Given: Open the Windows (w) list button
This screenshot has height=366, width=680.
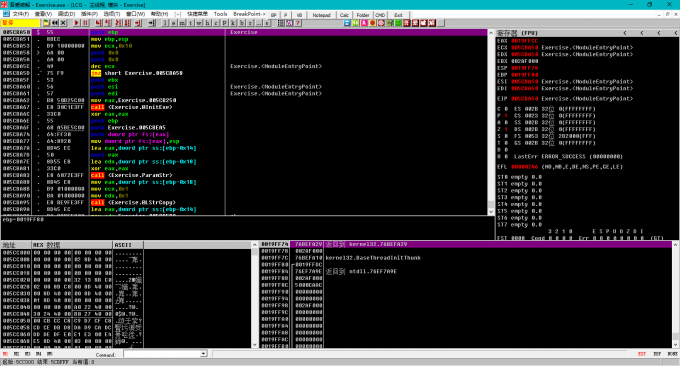Looking at the screenshot, I should click(199, 23).
